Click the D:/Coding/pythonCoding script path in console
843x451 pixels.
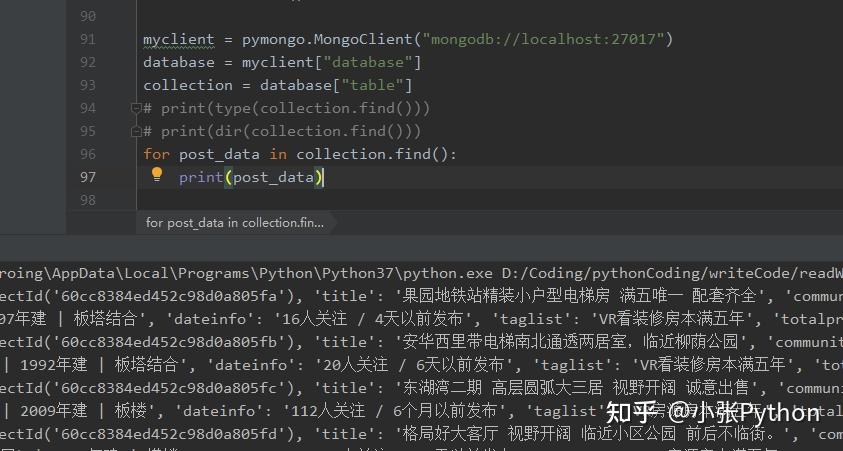[x=672, y=274]
